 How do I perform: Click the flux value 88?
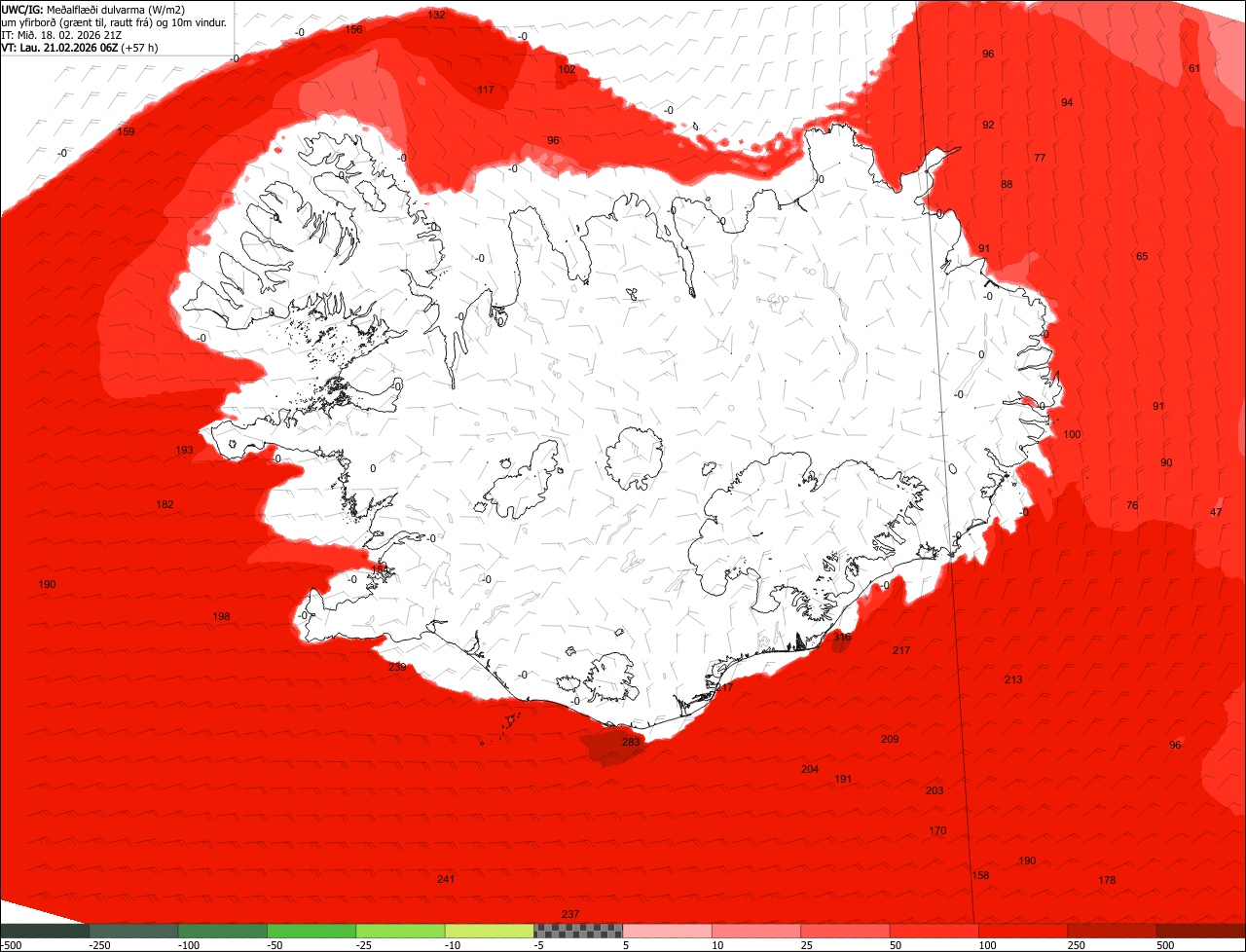tap(1007, 184)
